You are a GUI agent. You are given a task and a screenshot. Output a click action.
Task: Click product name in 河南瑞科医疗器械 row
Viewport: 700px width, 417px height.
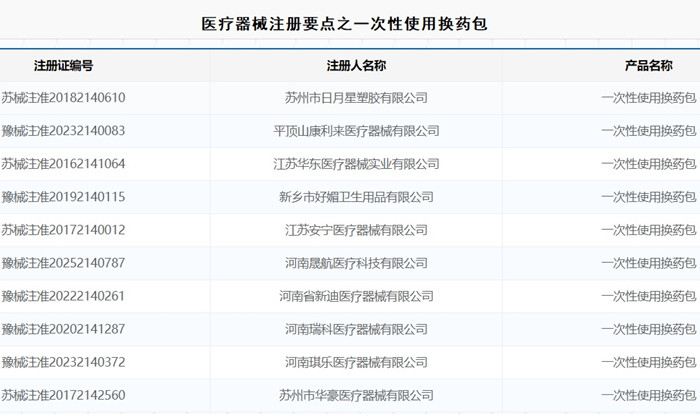pyautogui.click(x=649, y=329)
